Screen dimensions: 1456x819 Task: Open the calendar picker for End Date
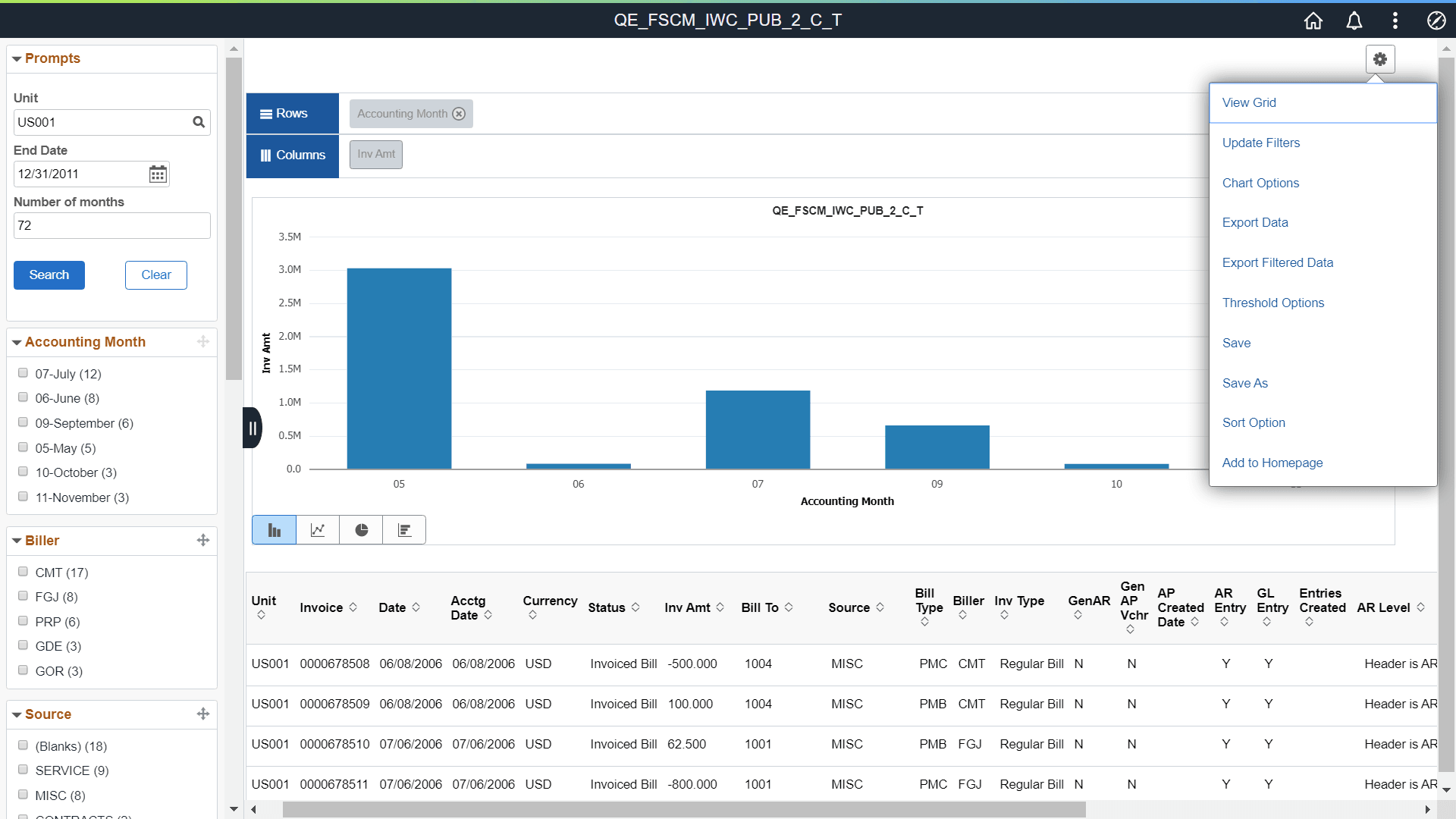[x=158, y=174]
